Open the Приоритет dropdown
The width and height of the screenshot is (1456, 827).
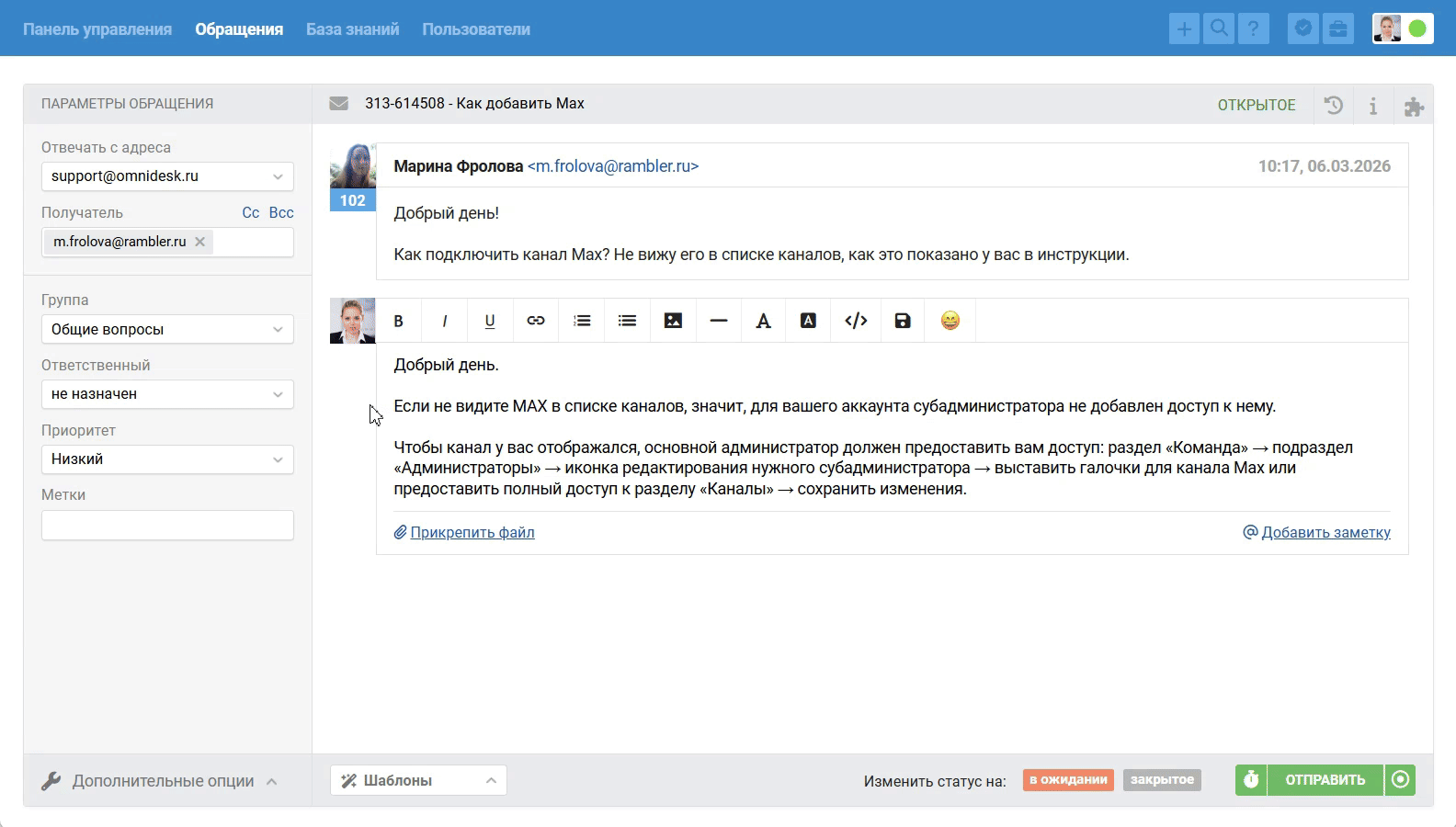(167, 459)
